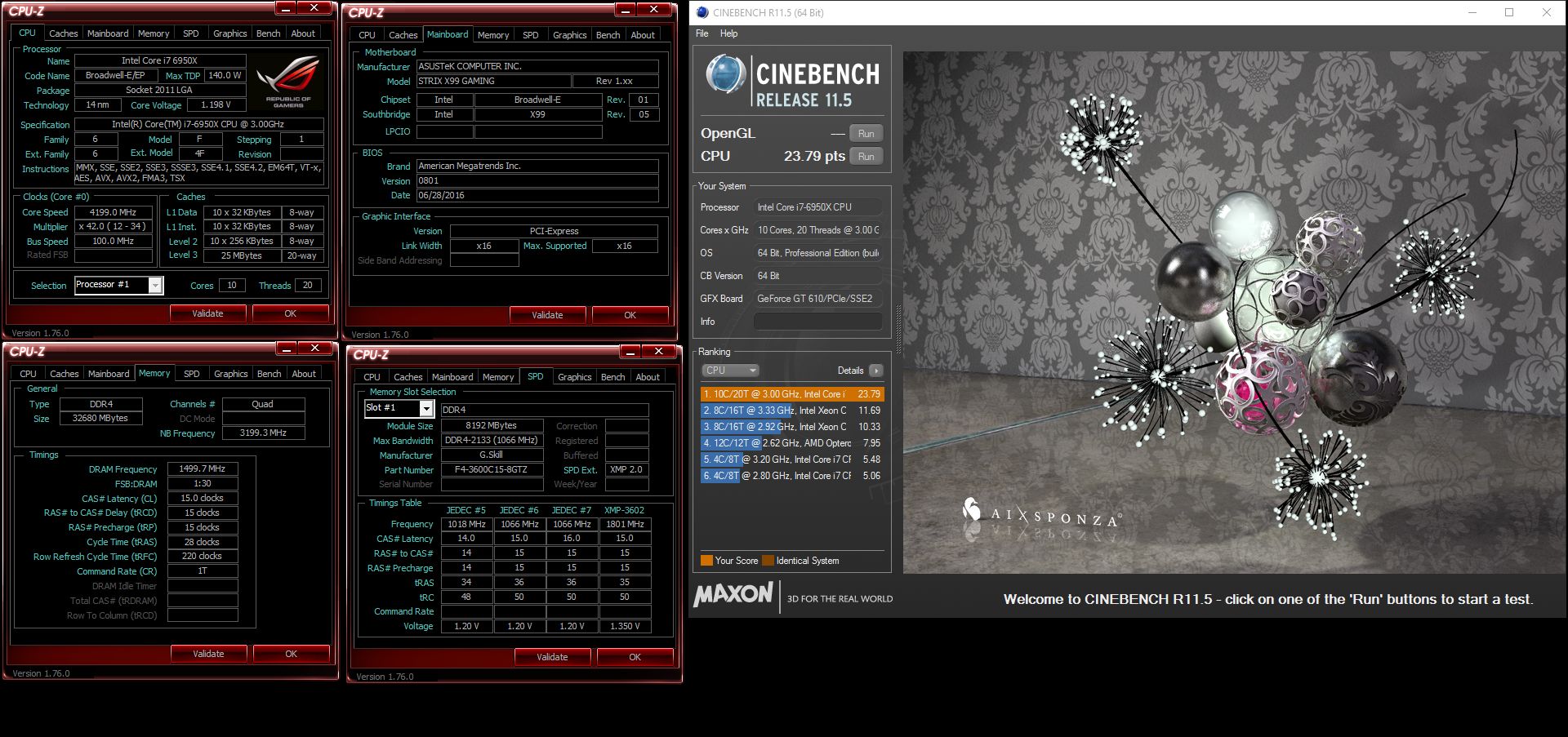Run the OpenGL benchmark test
This screenshot has width=1568, height=737.
coord(866,134)
